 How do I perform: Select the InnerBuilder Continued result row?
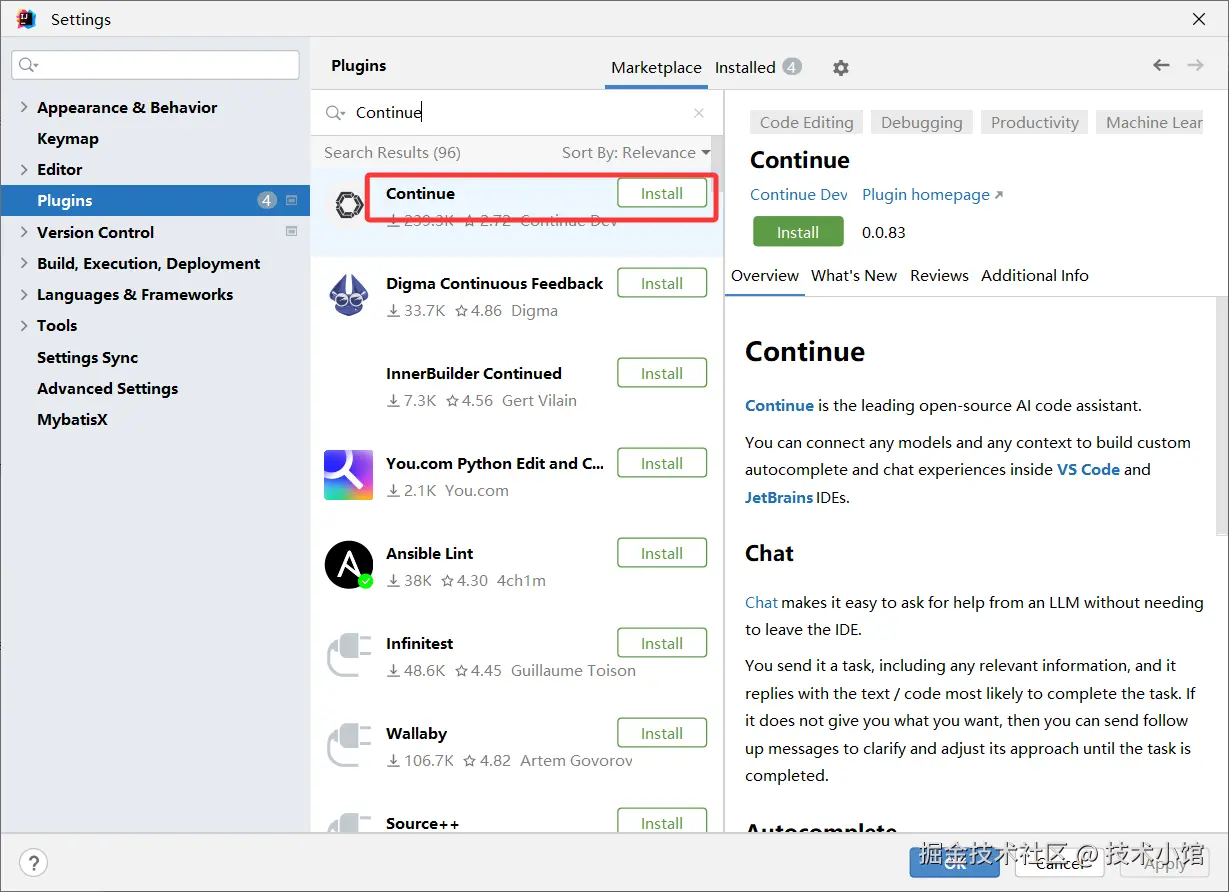[517, 387]
